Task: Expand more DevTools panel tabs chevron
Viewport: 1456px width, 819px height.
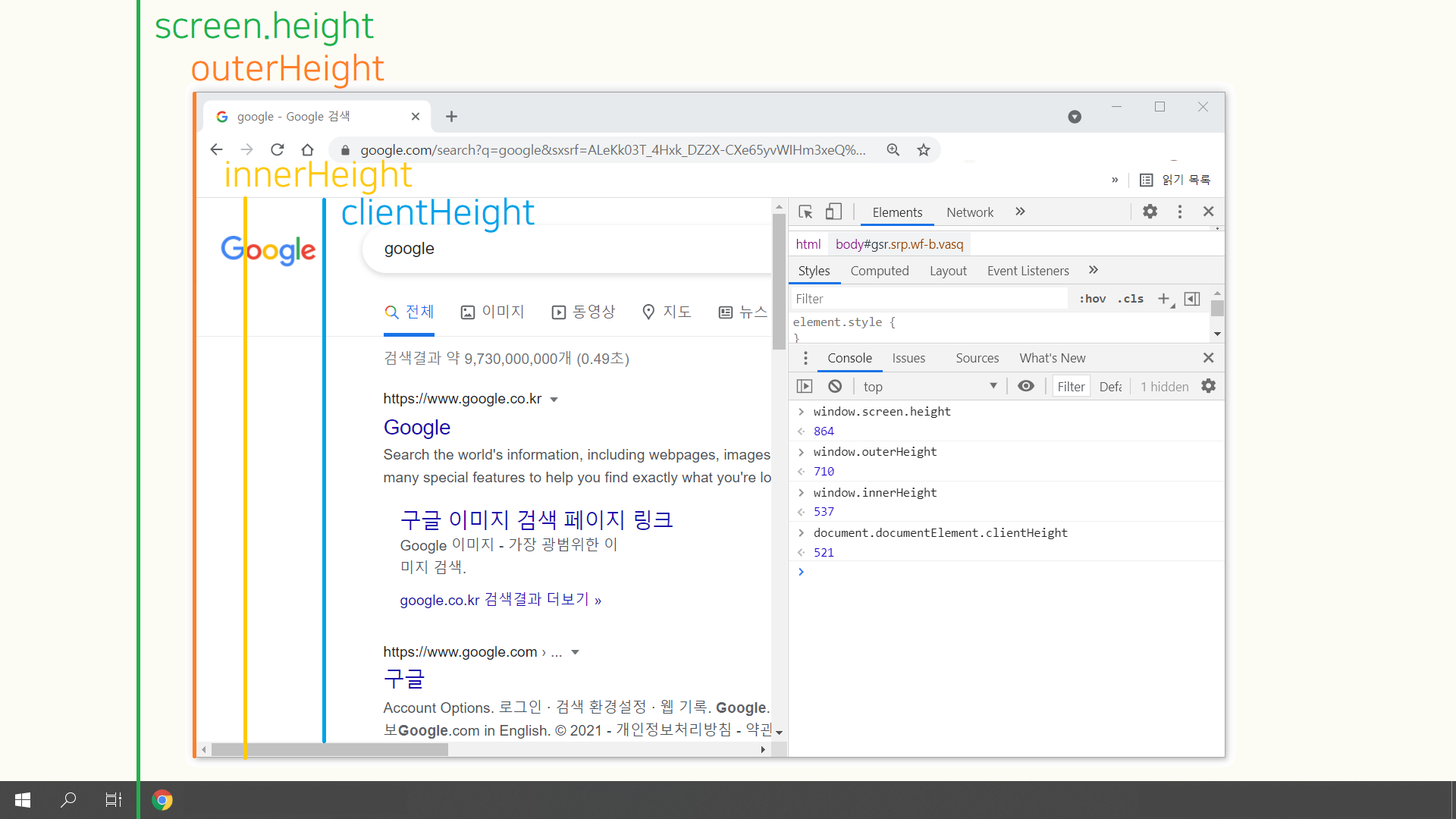Action: pyautogui.click(x=1020, y=212)
